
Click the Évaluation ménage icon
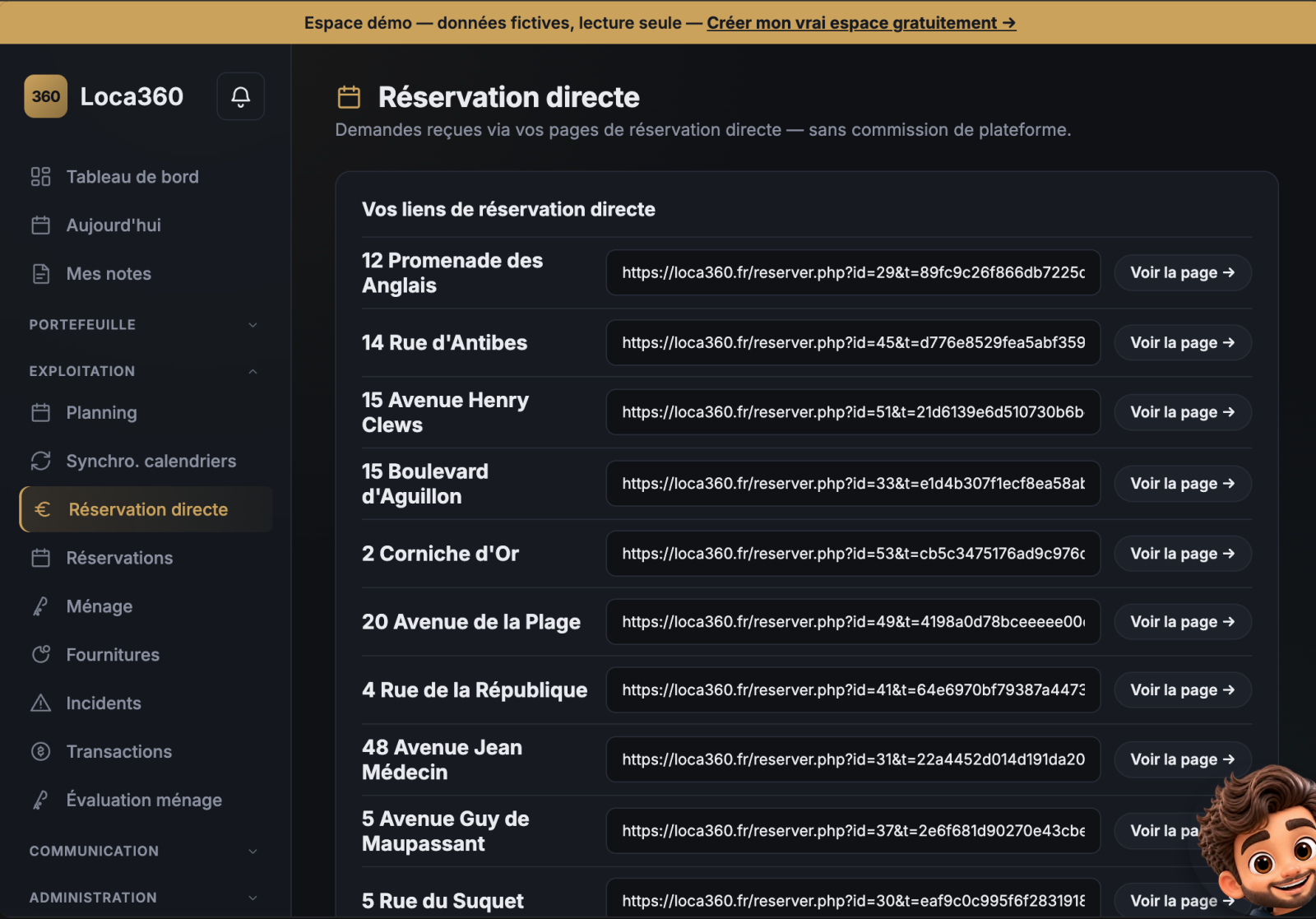(x=40, y=801)
